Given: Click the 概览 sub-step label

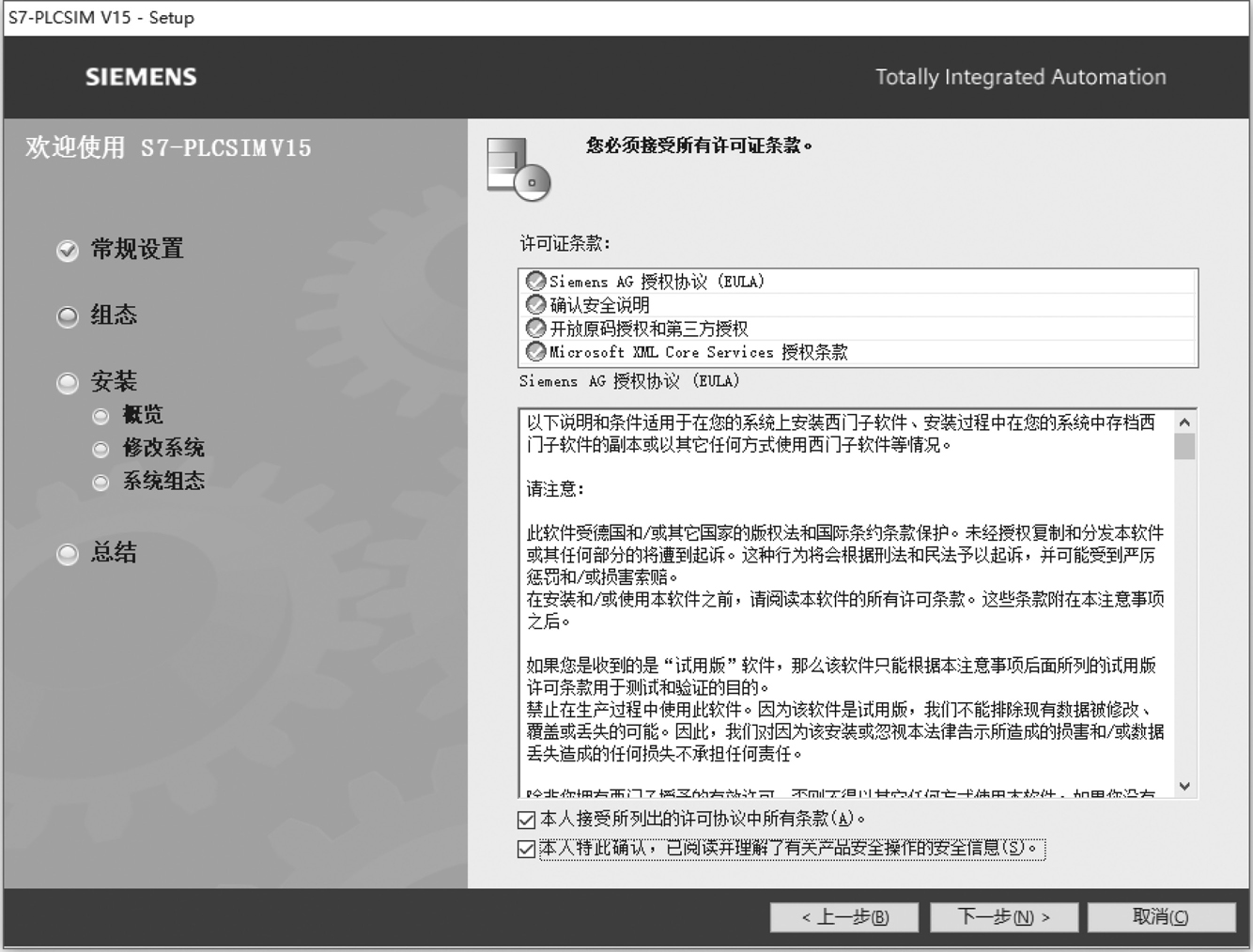Looking at the screenshot, I should point(143,414).
